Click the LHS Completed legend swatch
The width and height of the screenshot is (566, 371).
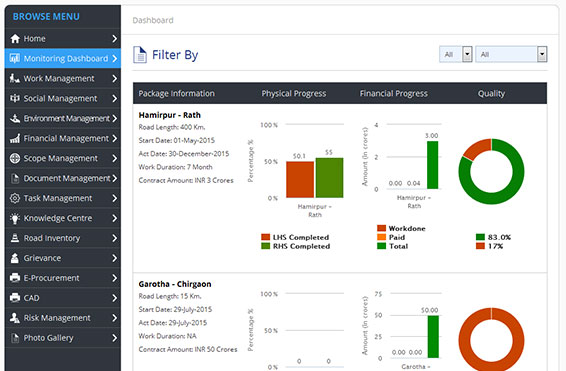point(266,237)
